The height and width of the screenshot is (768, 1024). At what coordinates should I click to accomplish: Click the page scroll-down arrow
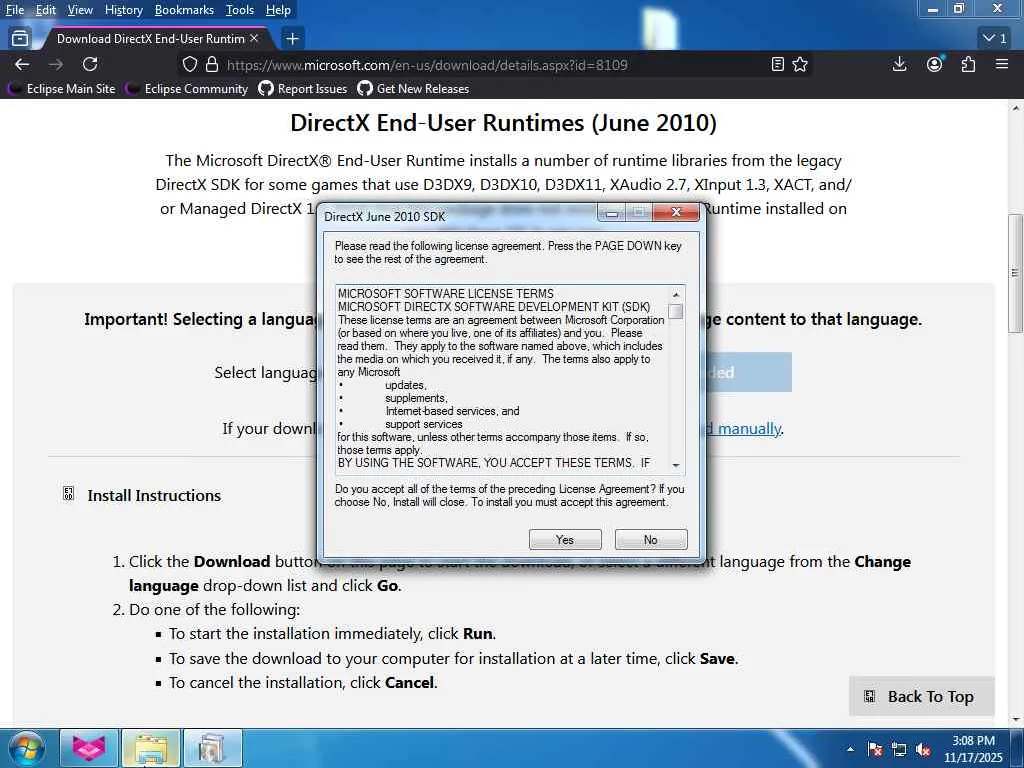[x=1016, y=720]
